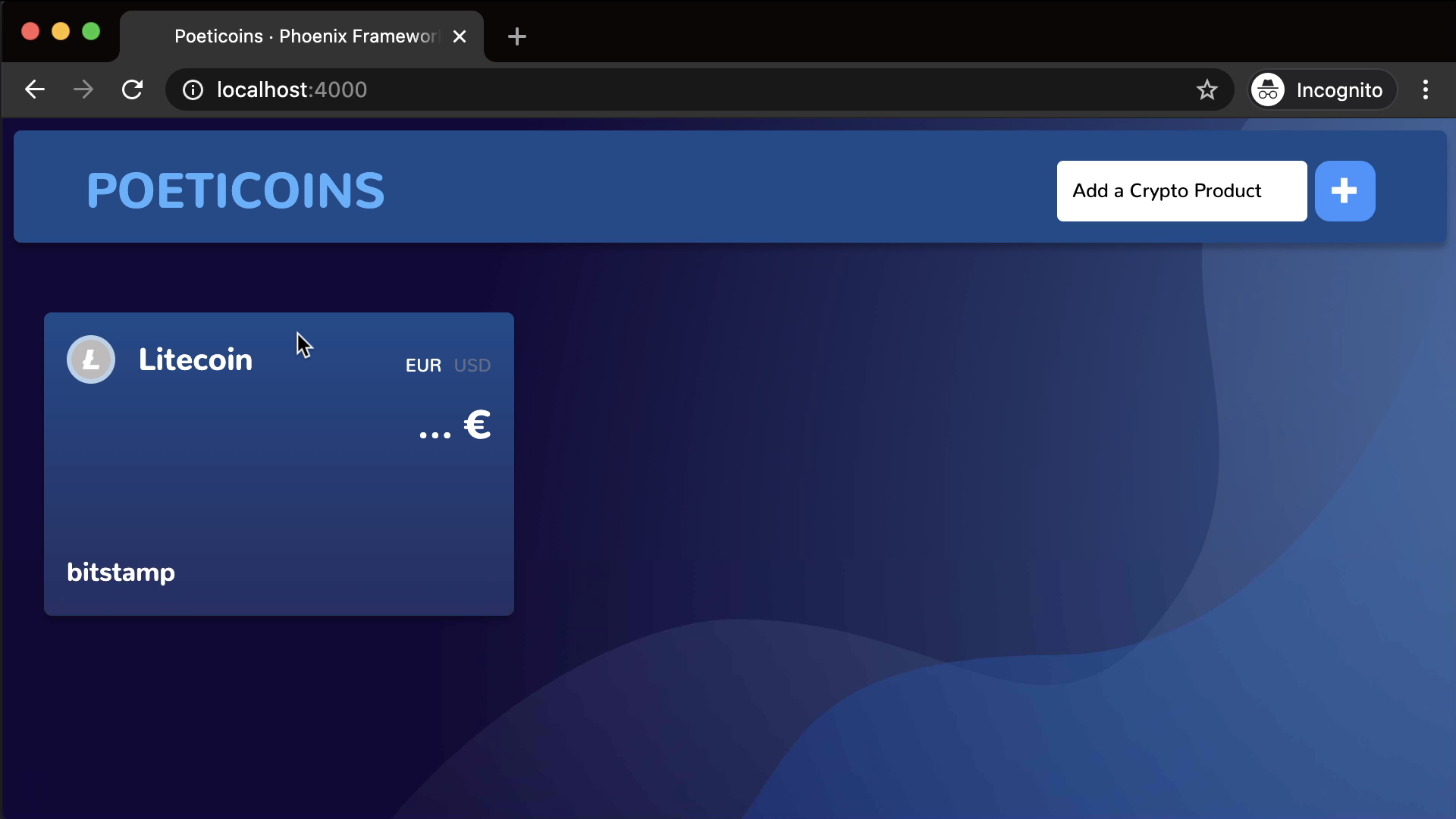Open Add a Crypto Product dropdown
The height and width of the screenshot is (819, 1456).
tap(1182, 190)
